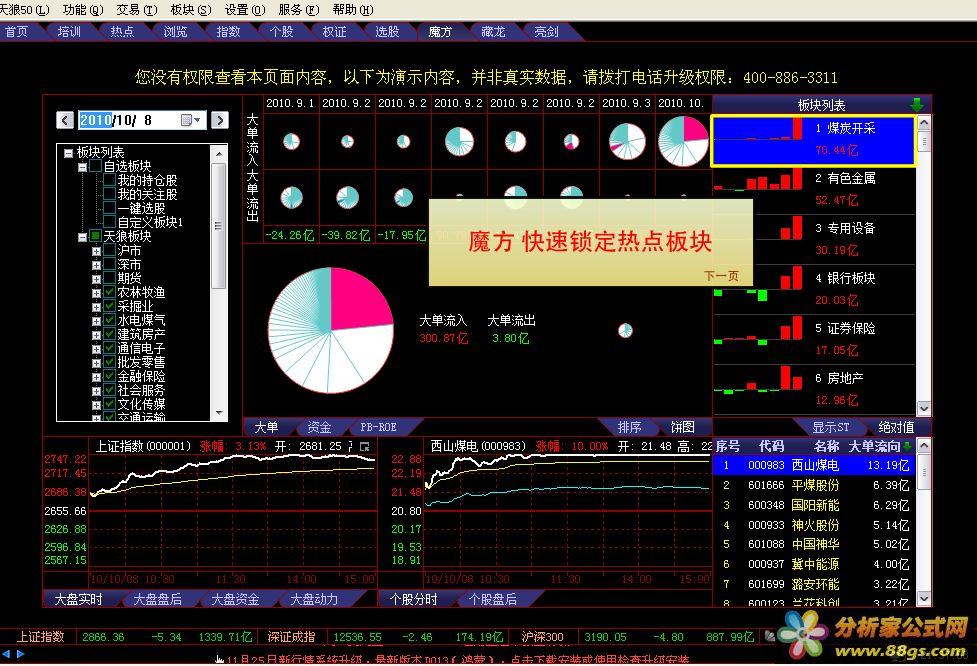Select the 2010.9.3 inflow pie chart
The image size is (977, 666).
627,141
